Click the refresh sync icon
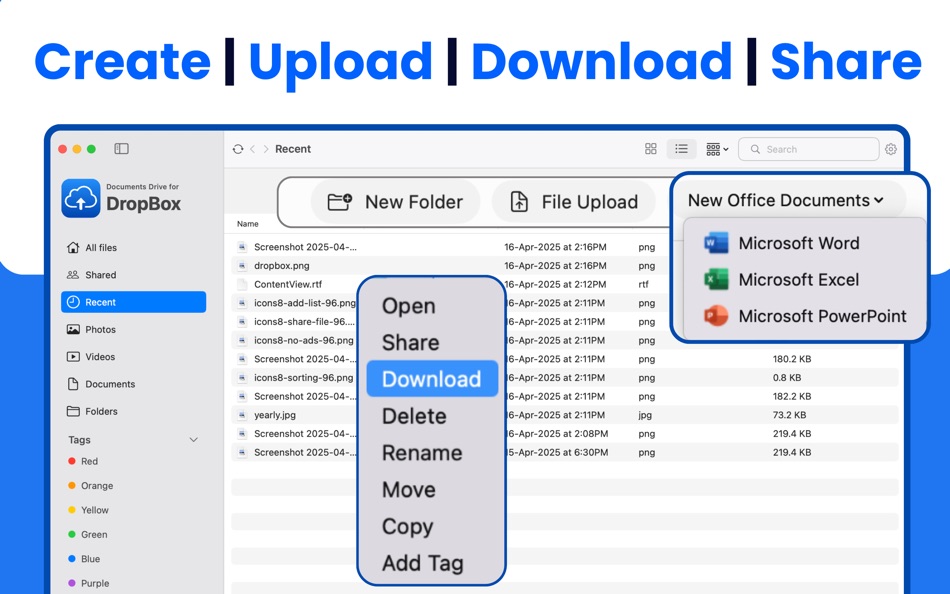Screen dimensions: 950x594 coord(238,149)
